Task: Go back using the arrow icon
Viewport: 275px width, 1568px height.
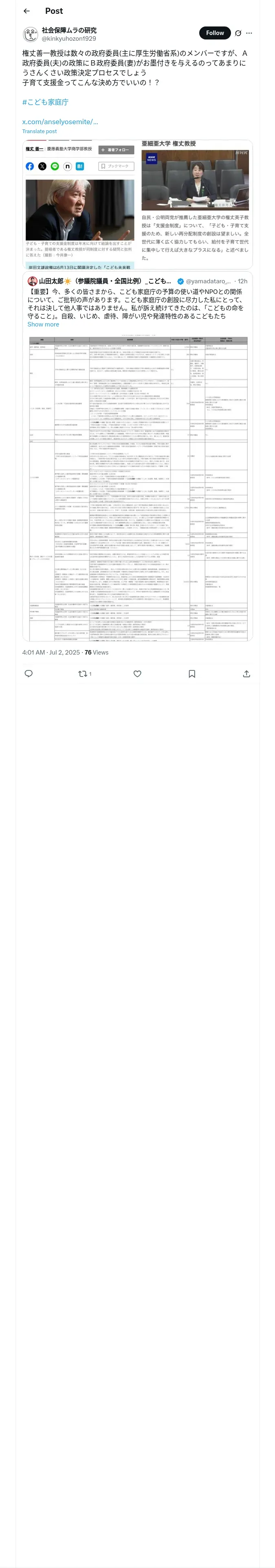Action: click(x=26, y=11)
